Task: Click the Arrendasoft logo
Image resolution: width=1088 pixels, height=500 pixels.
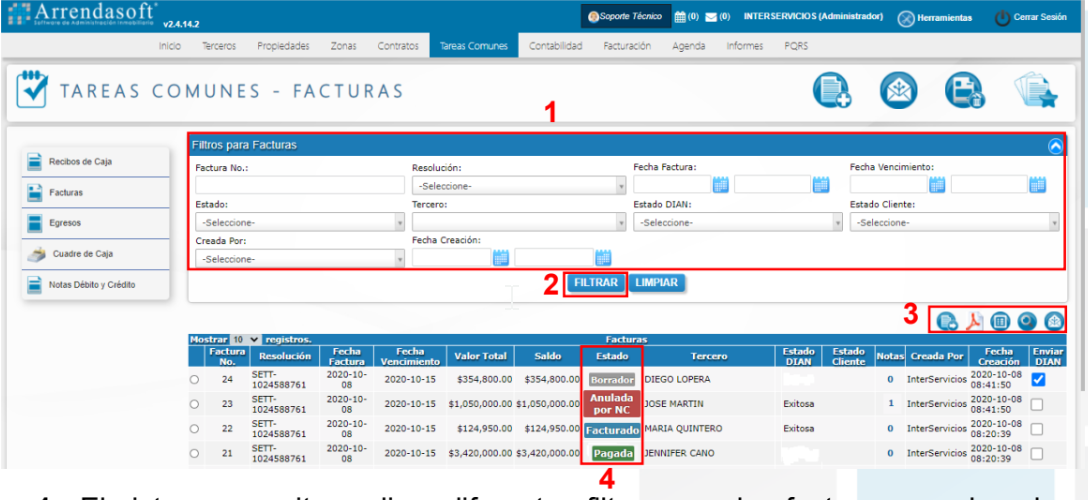Action: click(81, 15)
